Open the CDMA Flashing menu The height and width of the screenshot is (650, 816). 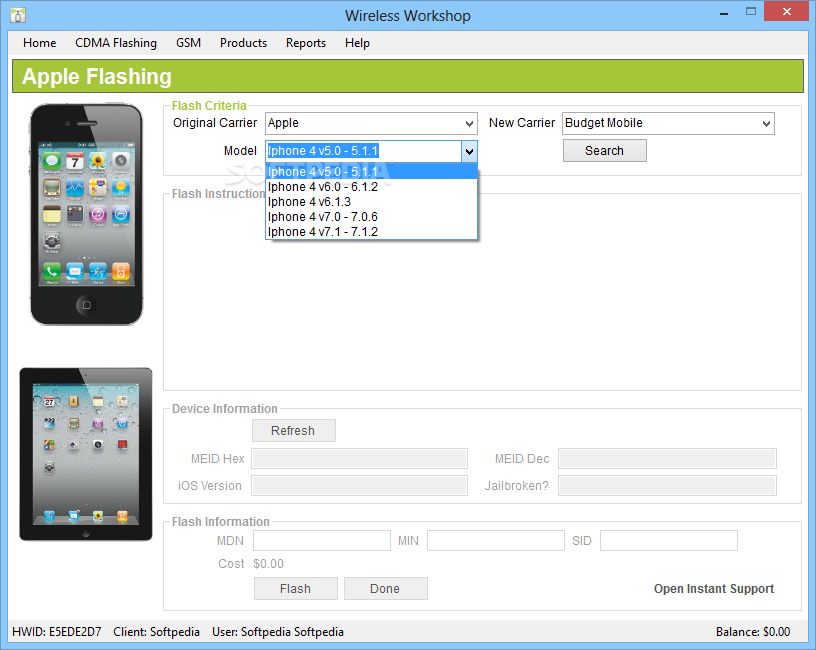tap(116, 43)
